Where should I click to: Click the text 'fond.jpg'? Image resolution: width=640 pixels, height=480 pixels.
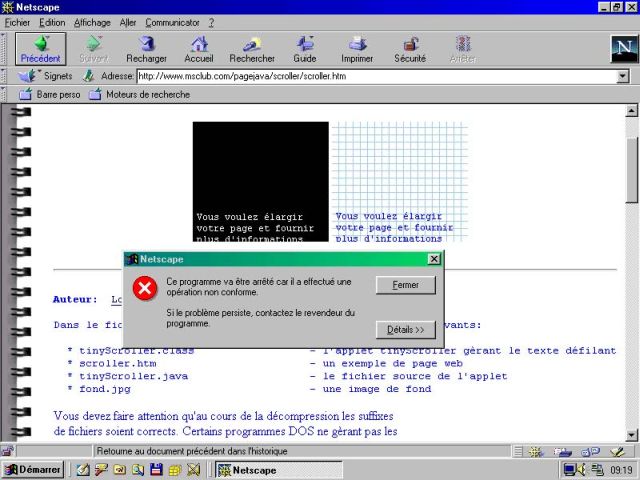click(105, 389)
